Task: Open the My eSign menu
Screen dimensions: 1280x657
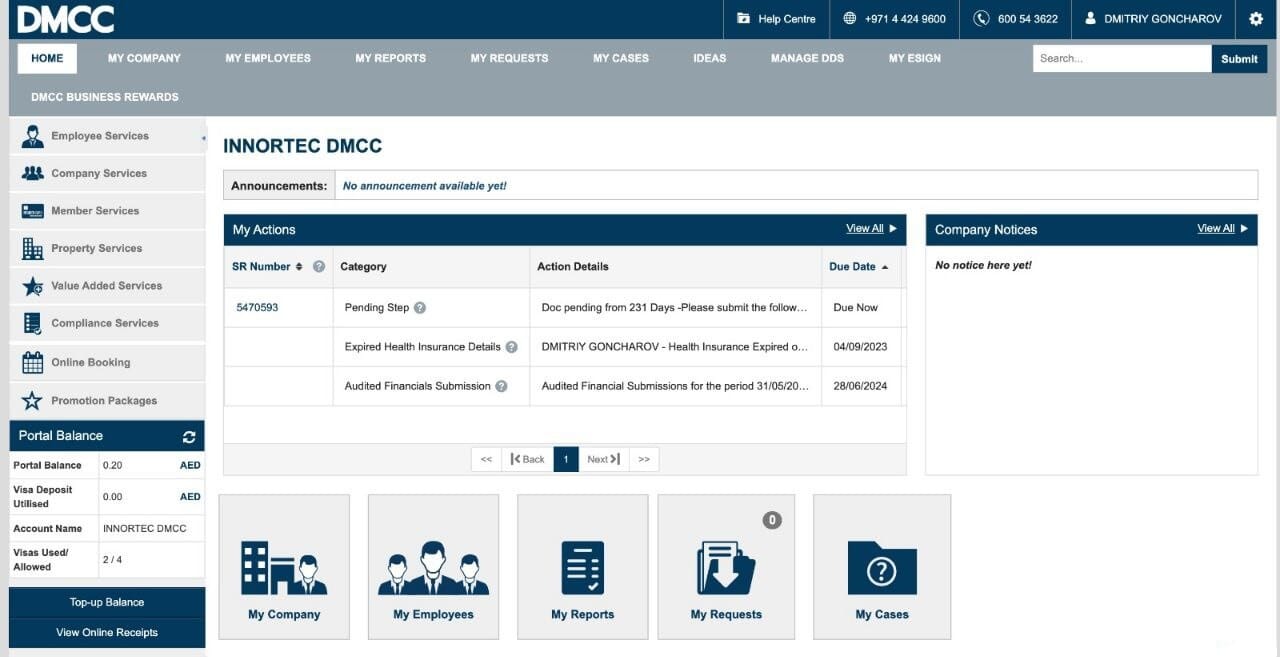Action: pyautogui.click(x=914, y=58)
